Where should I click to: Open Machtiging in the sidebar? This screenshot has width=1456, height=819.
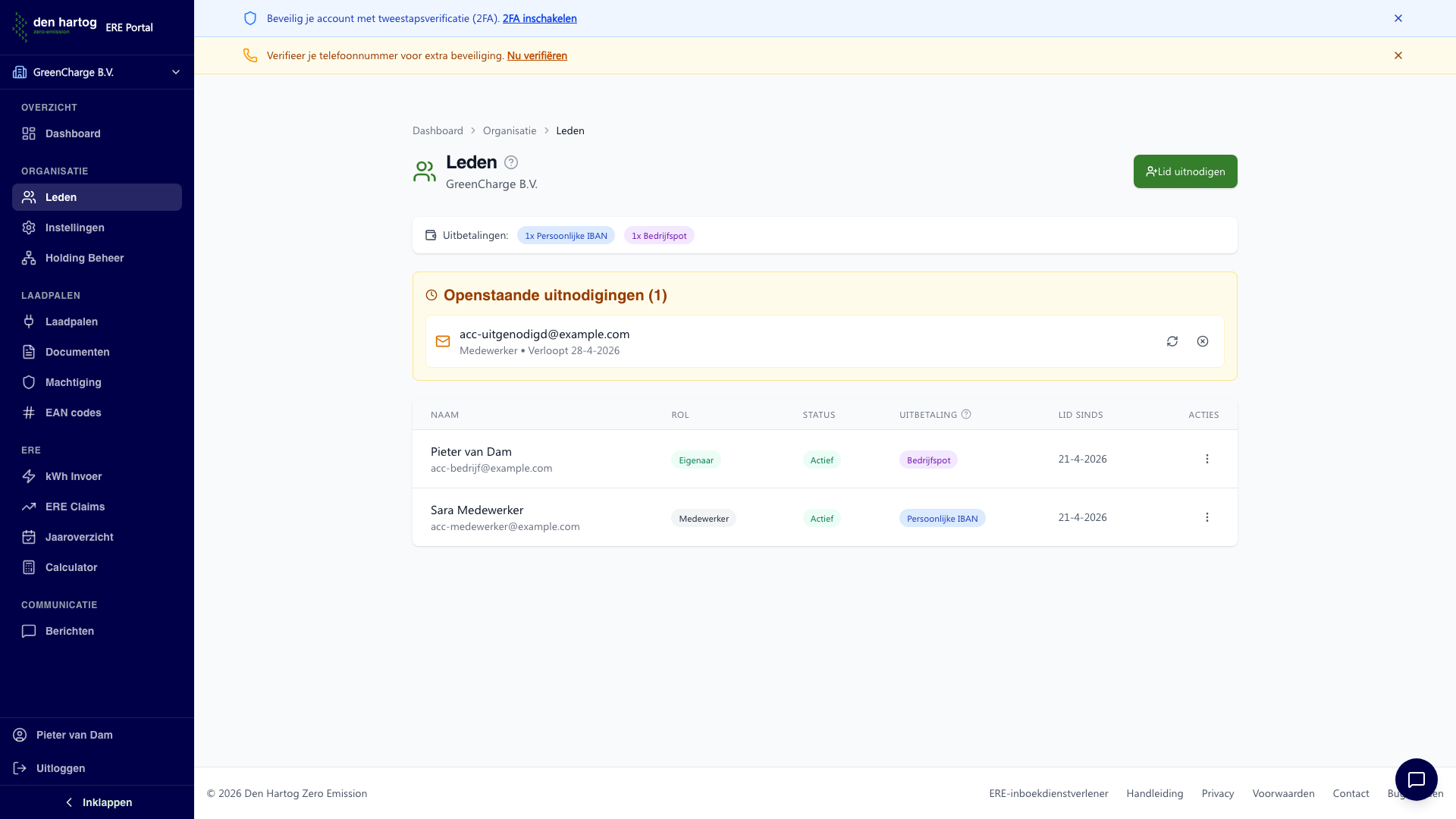pyautogui.click(x=97, y=382)
